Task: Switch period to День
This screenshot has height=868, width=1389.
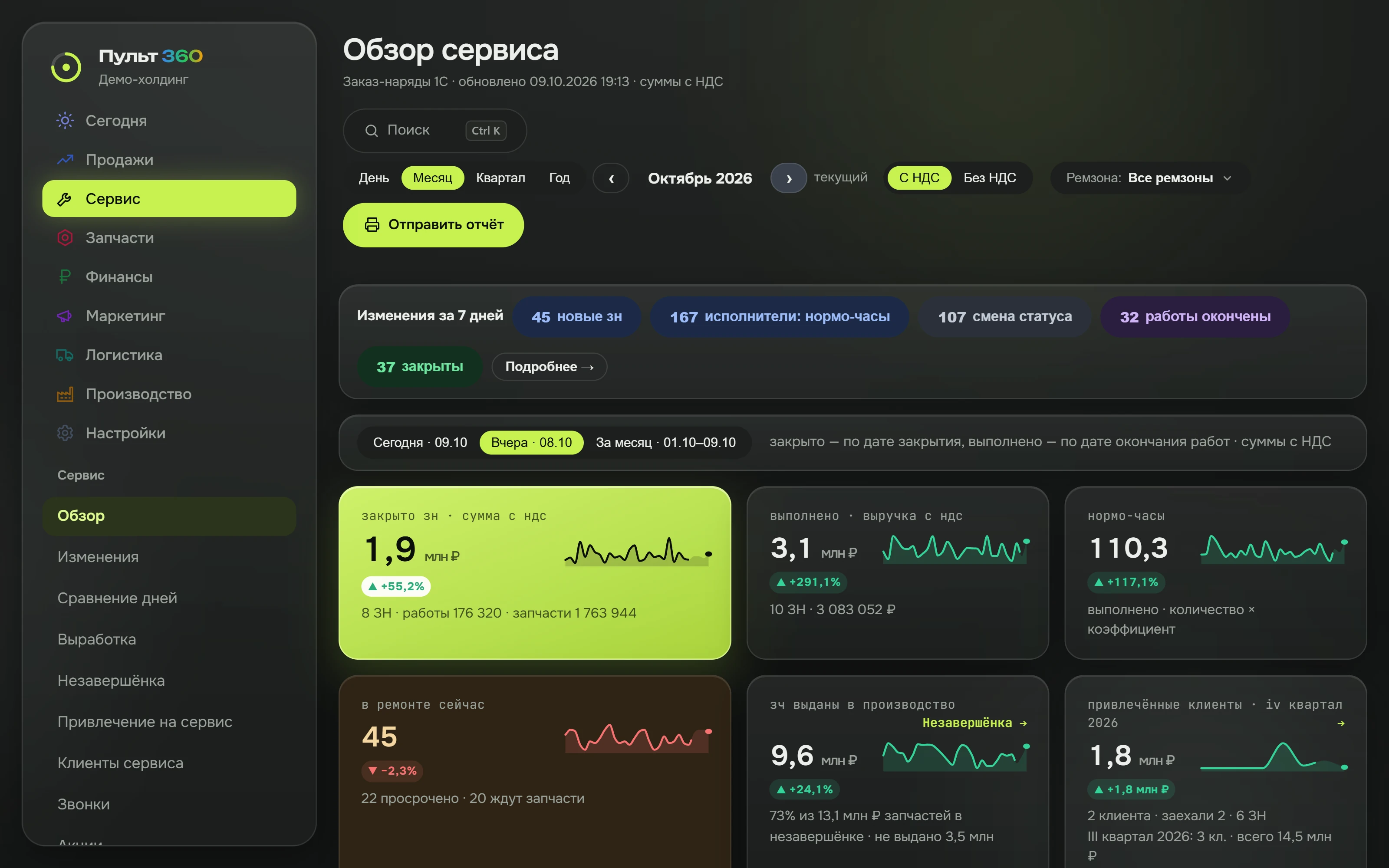Action: (x=374, y=178)
